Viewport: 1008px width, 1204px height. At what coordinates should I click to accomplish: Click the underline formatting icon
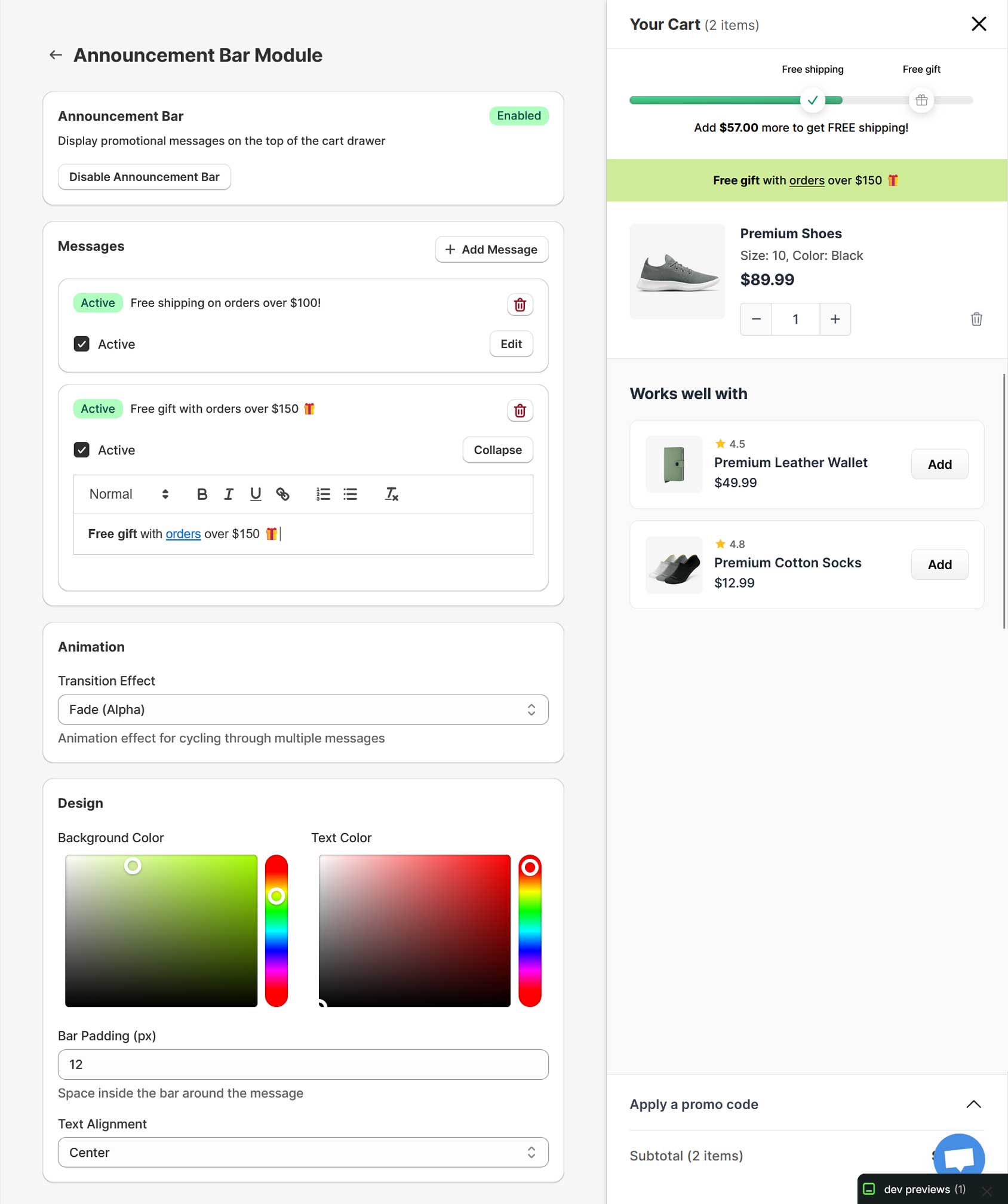coord(256,494)
